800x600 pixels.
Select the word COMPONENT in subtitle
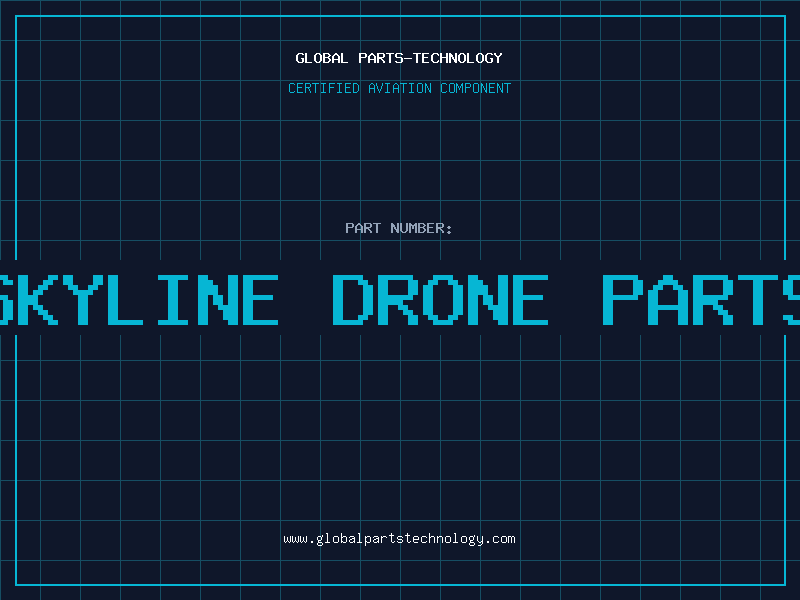[476, 88]
